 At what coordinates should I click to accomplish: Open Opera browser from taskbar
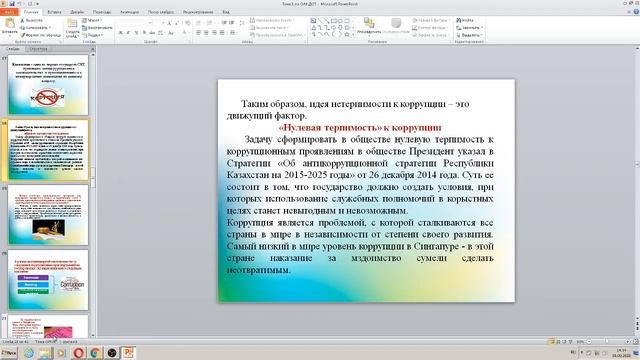click(79, 353)
